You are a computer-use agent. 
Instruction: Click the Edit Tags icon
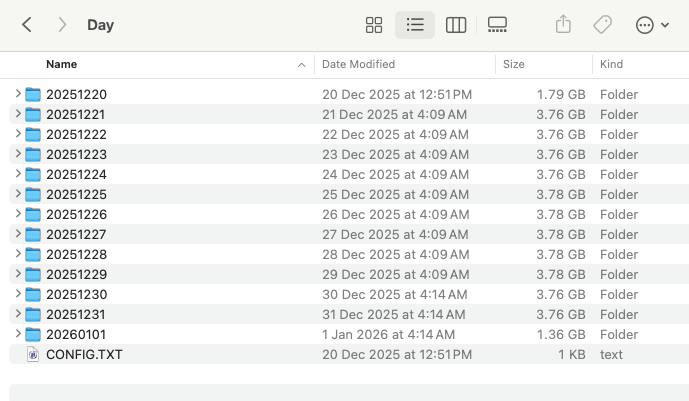point(602,25)
